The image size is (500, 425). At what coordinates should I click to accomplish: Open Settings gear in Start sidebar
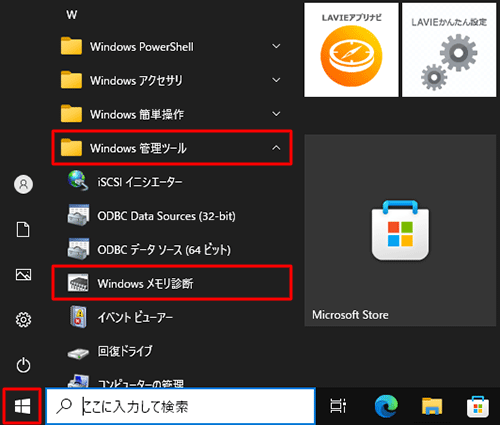23,320
